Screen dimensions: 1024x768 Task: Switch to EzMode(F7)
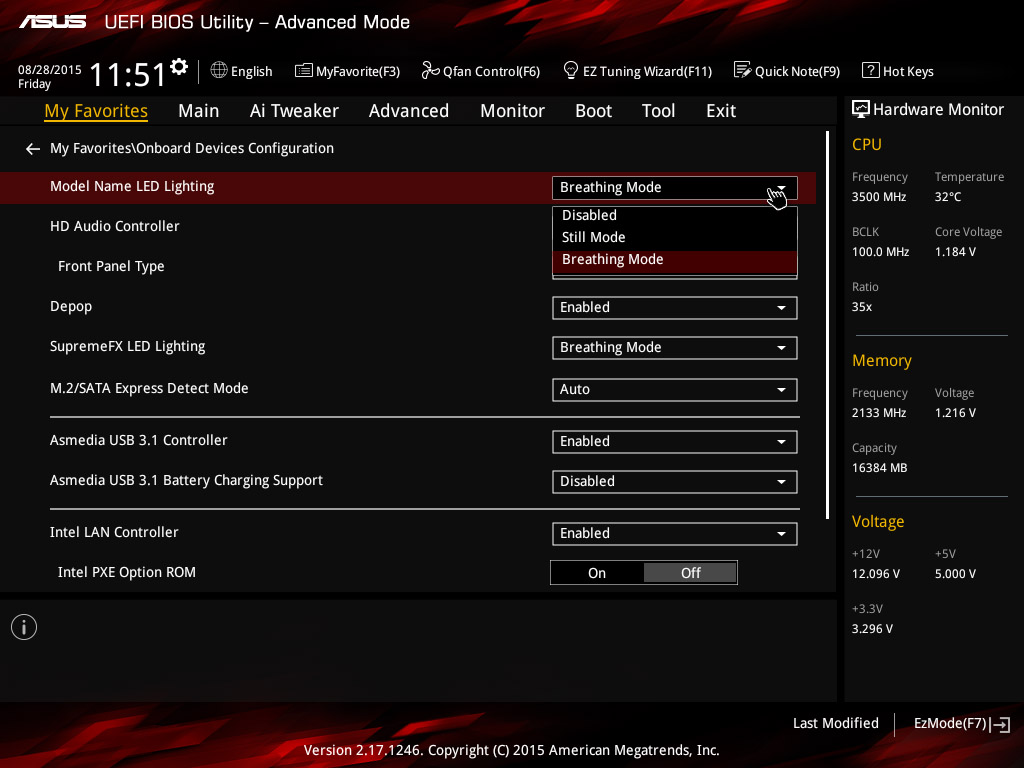coord(962,724)
